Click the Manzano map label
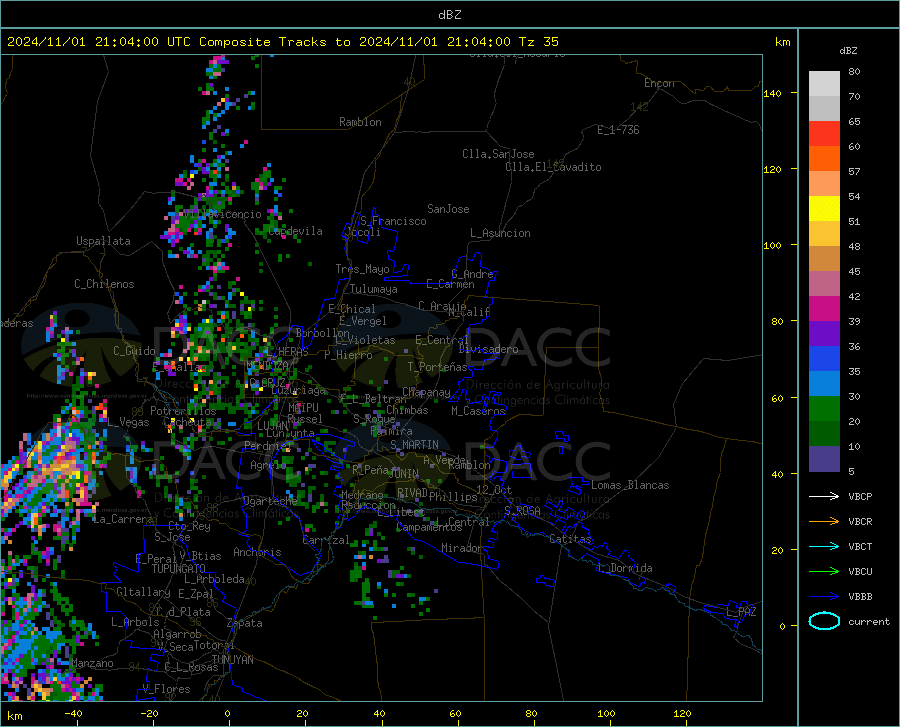The image size is (900, 727). click(x=92, y=663)
